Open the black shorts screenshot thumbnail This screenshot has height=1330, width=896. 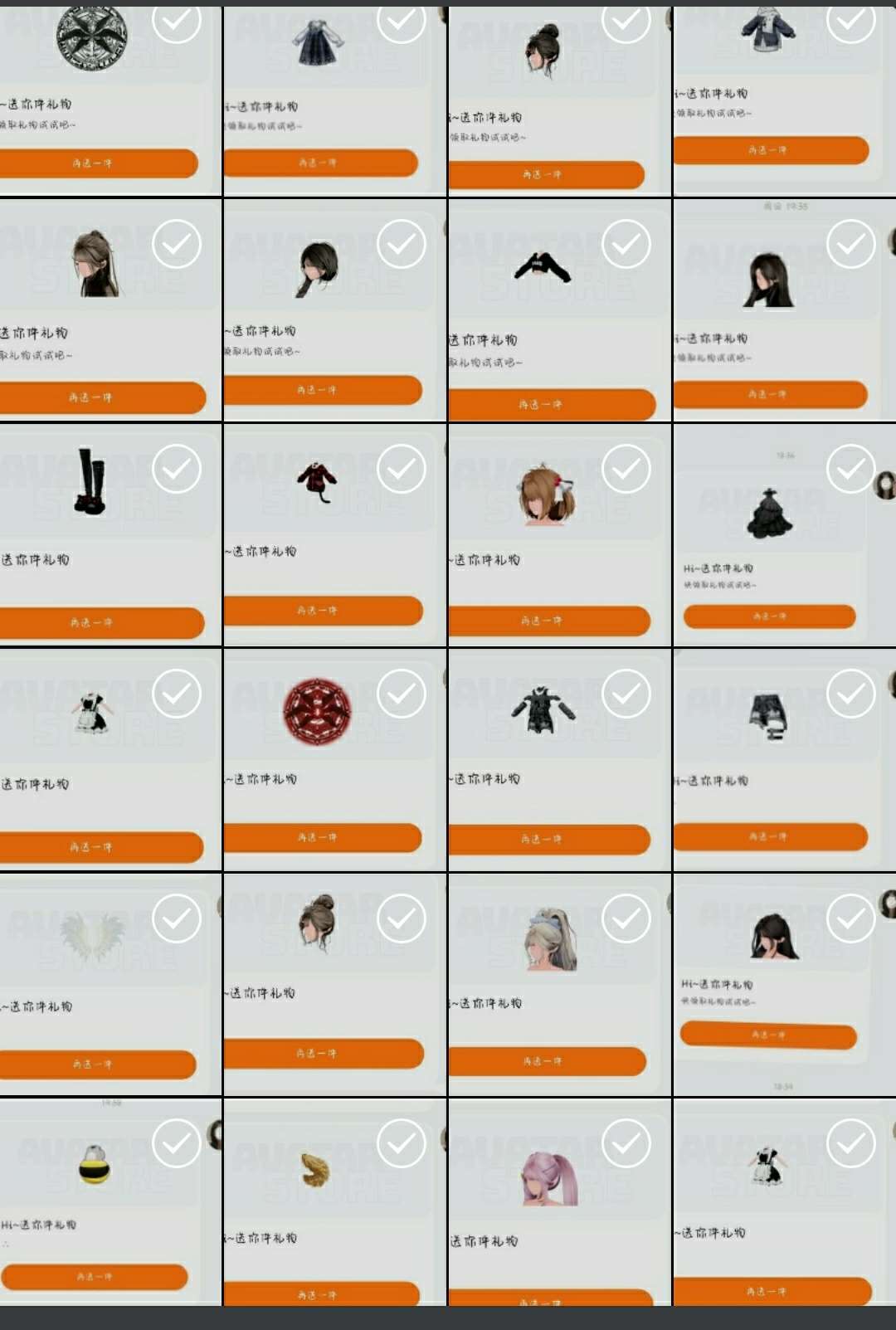[785, 760]
